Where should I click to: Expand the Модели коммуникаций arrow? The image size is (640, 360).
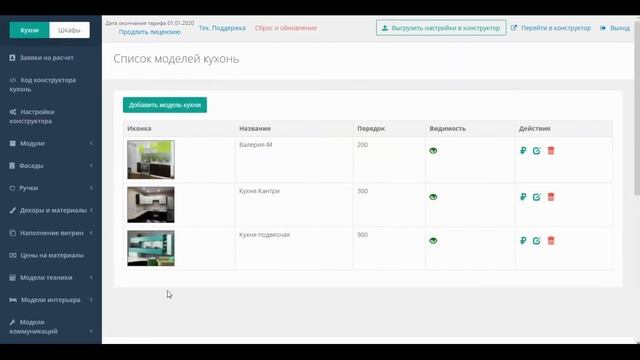[91, 331]
